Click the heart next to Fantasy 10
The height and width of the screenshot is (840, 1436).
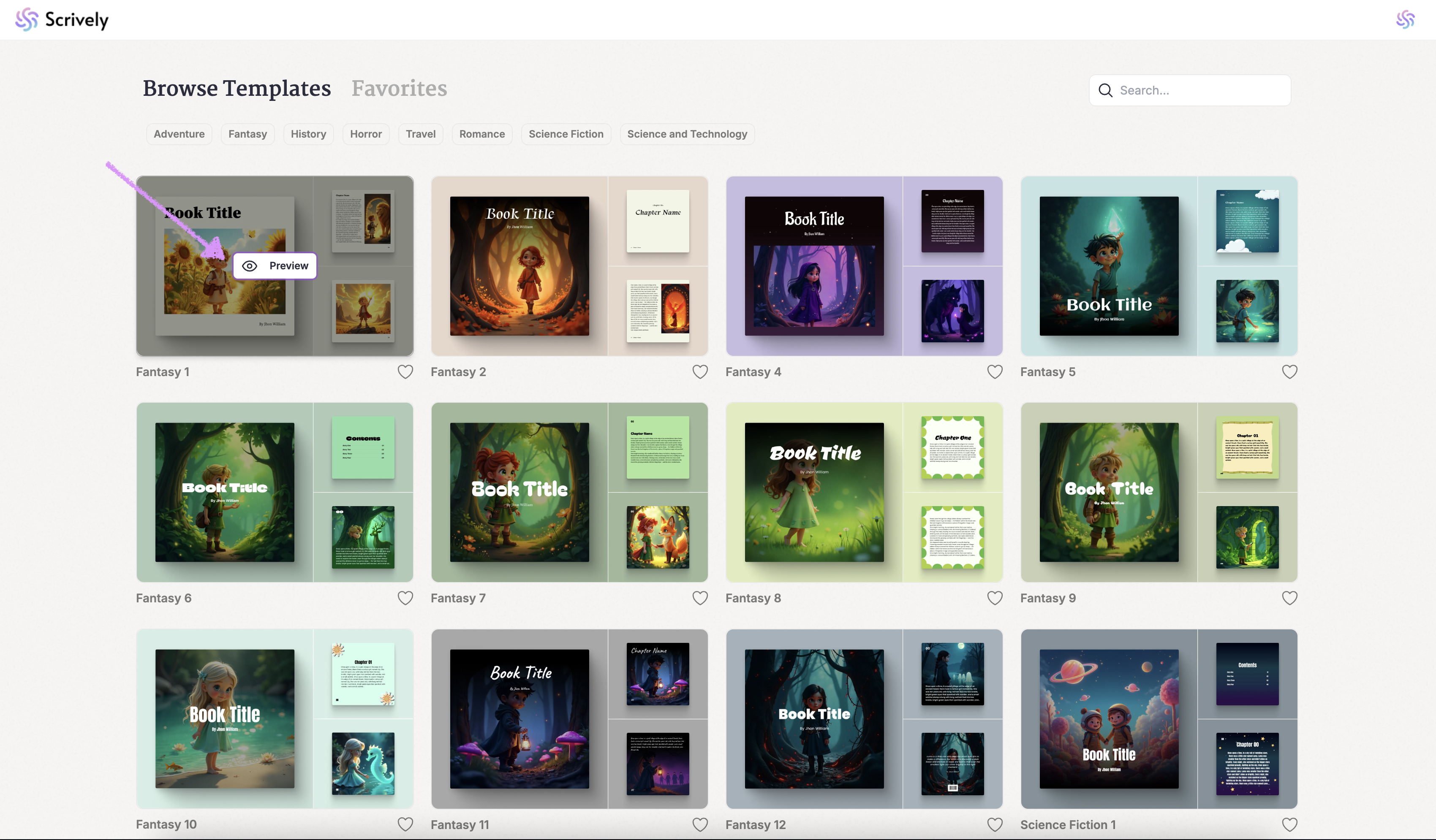pyautogui.click(x=405, y=824)
